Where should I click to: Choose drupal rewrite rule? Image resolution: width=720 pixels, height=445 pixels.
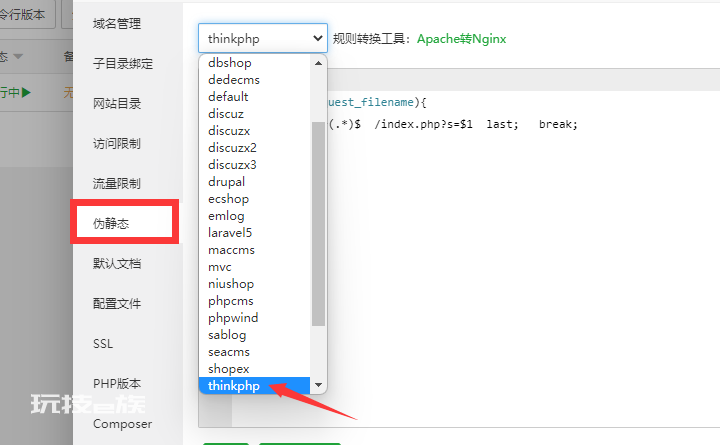255,181
